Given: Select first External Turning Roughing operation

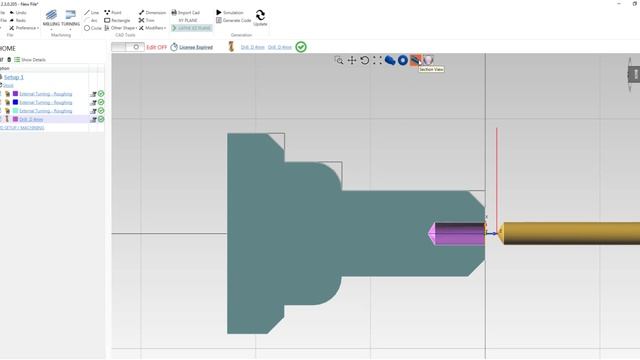Looking at the screenshot, I should pos(46,94).
